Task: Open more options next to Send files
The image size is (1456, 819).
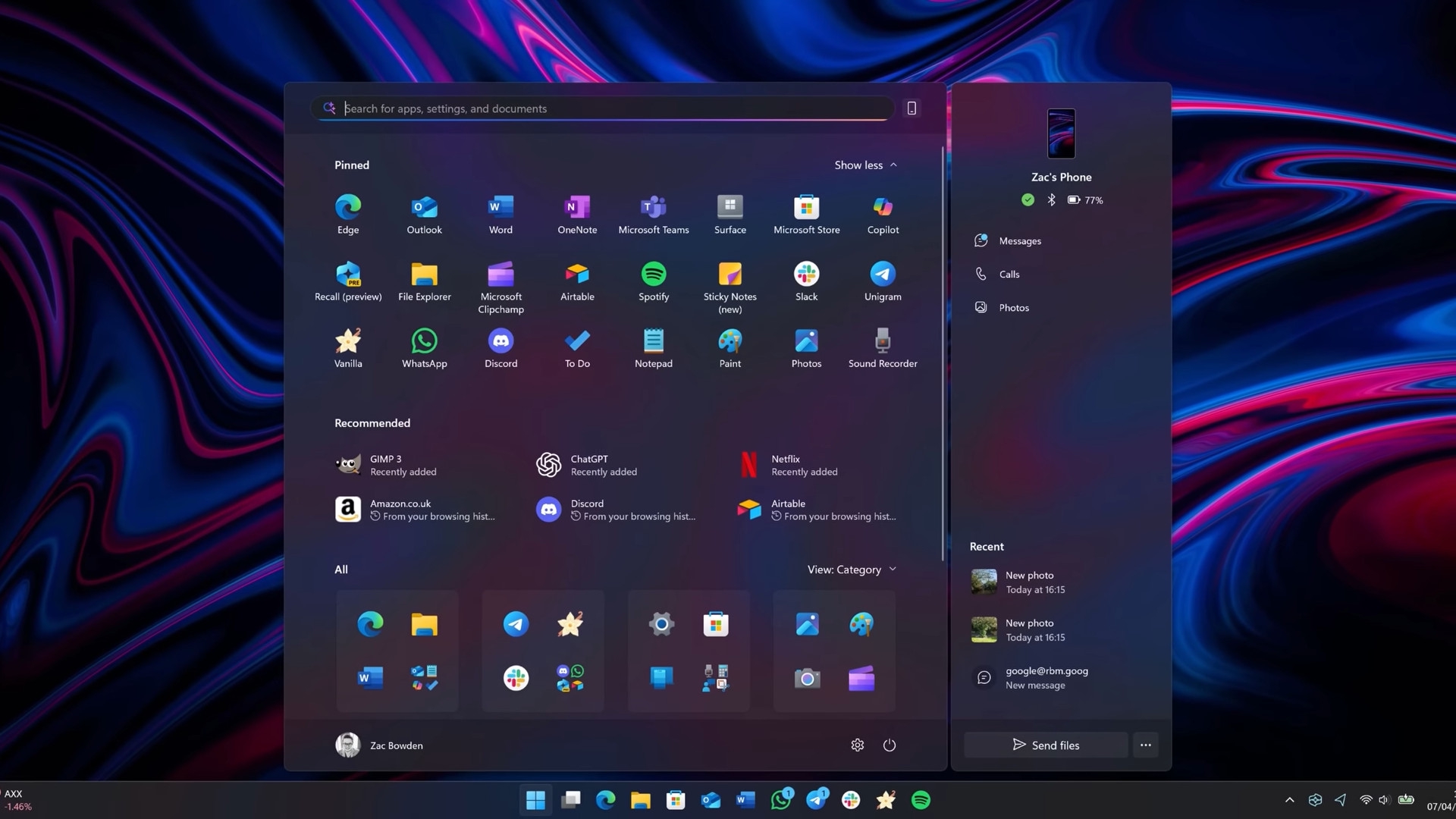Action: pyautogui.click(x=1145, y=745)
